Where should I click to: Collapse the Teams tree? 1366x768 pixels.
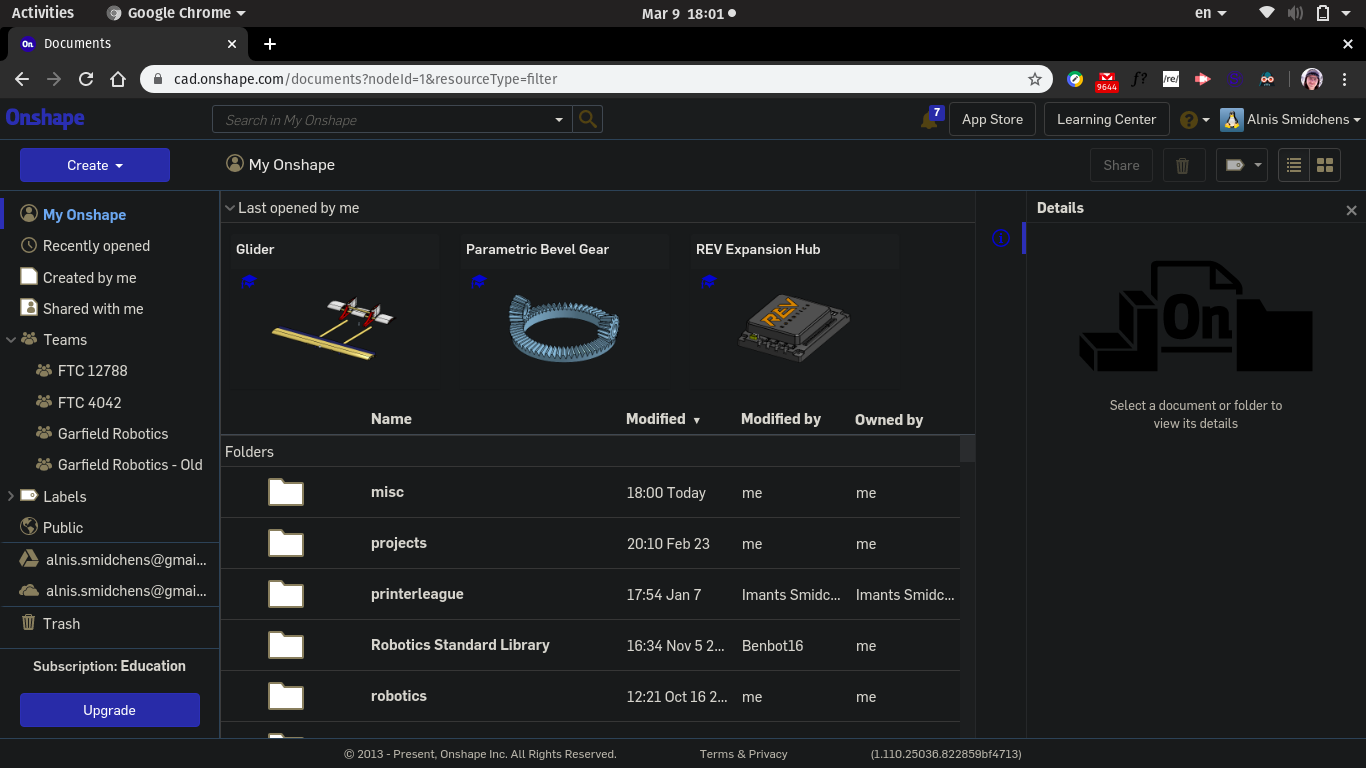tap(11, 340)
